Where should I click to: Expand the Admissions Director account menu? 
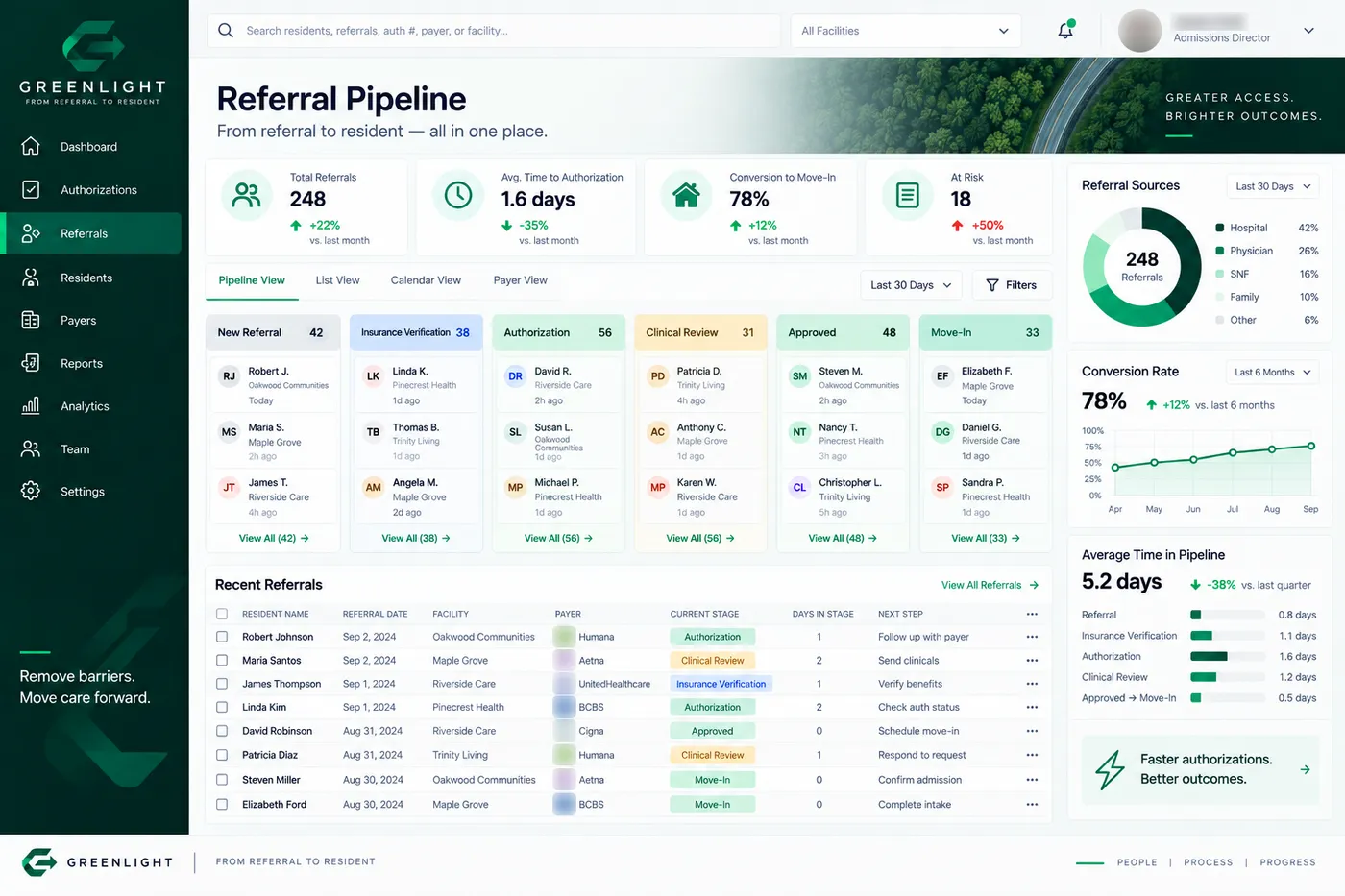pyautogui.click(x=1308, y=31)
